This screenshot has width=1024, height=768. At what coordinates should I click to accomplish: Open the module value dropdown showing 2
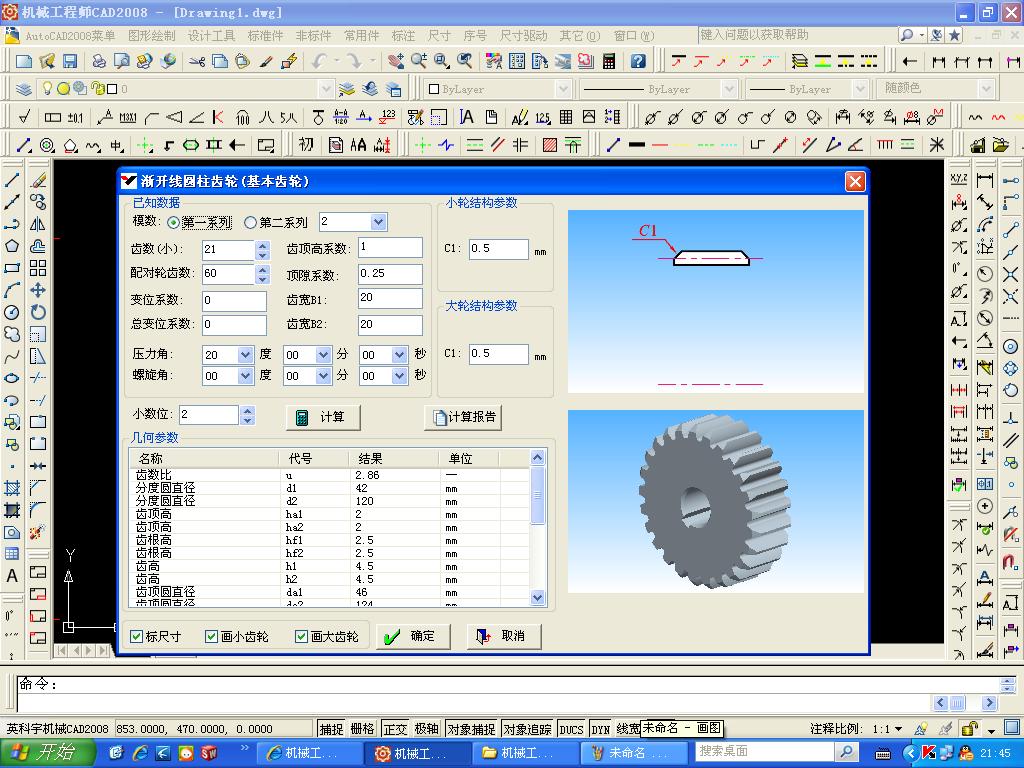[378, 222]
